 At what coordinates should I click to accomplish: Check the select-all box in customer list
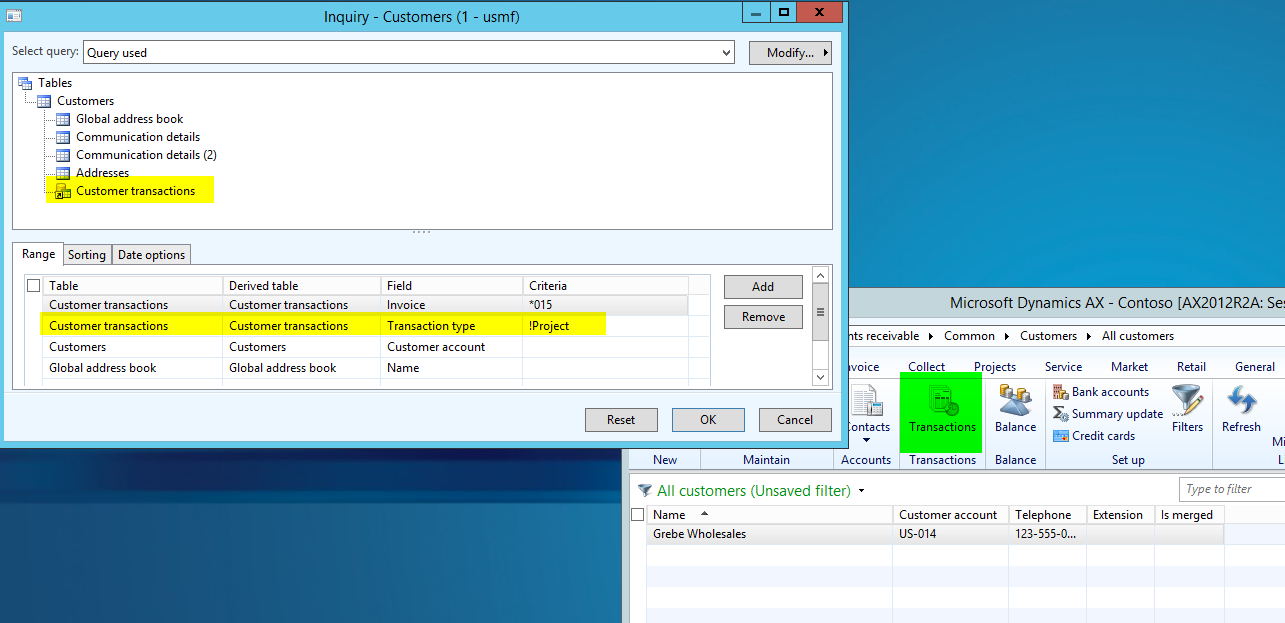[x=638, y=515]
